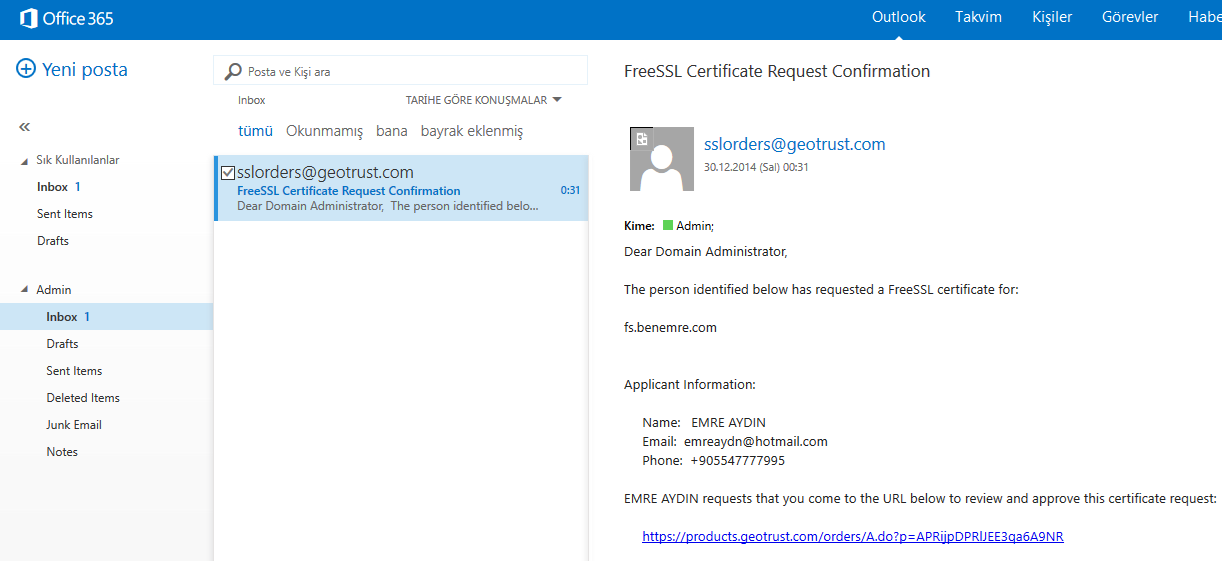Click the phone number +905547777995
The width and height of the screenshot is (1222, 561).
[x=738, y=460]
